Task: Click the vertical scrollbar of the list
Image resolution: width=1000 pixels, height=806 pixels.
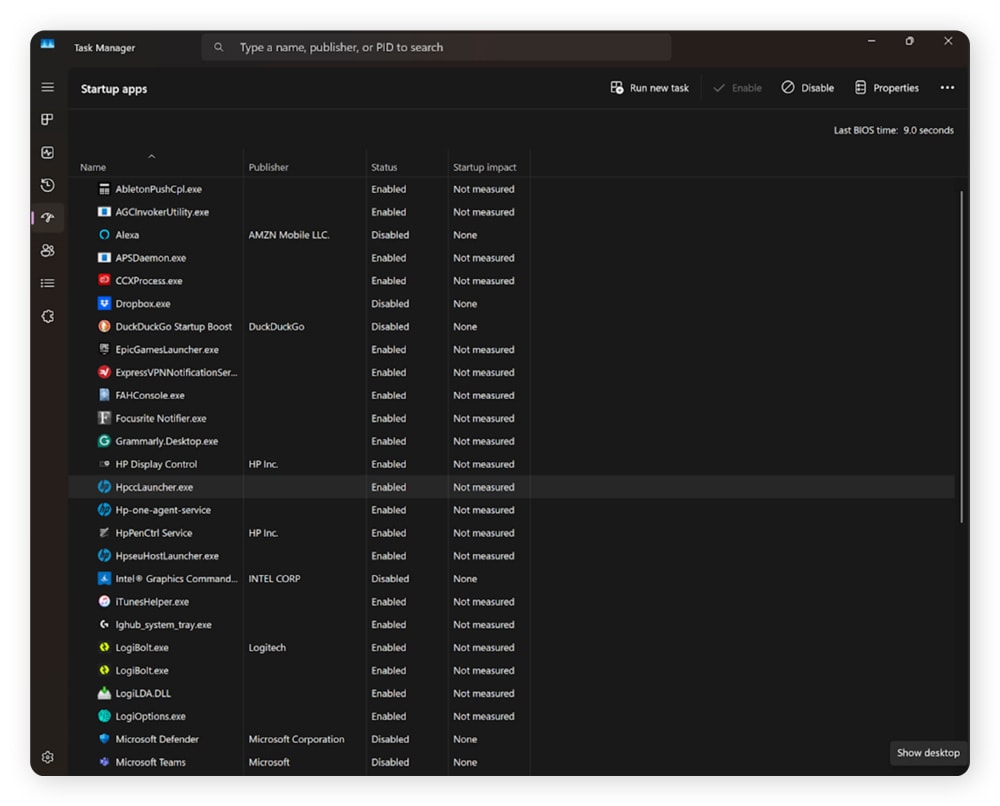Action: pyautogui.click(x=961, y=356)
